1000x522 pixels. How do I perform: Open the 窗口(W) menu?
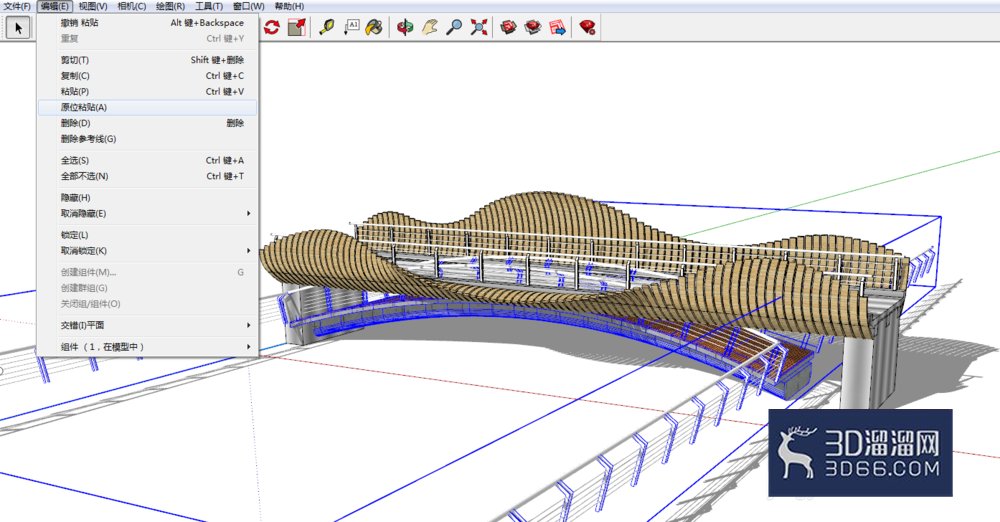249,6
